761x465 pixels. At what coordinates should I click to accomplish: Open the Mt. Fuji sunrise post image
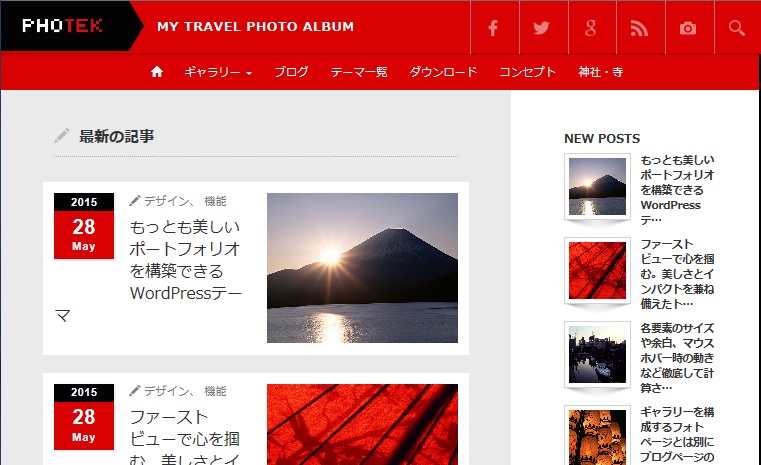[362, 268]
